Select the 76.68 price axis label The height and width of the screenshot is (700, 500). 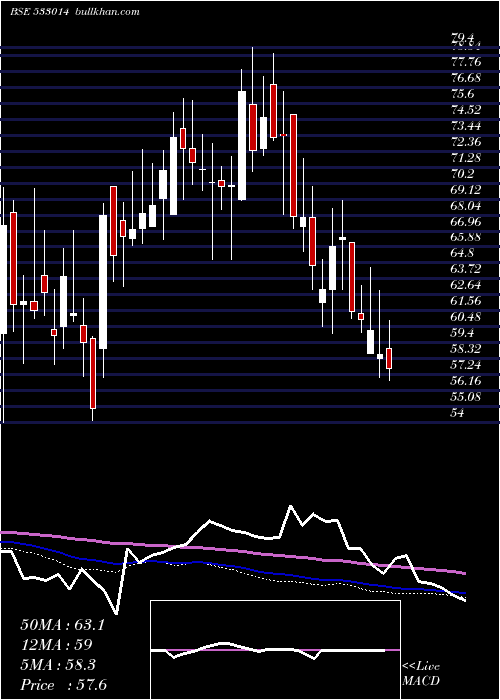pyautogui.click(x=466, y=78)
